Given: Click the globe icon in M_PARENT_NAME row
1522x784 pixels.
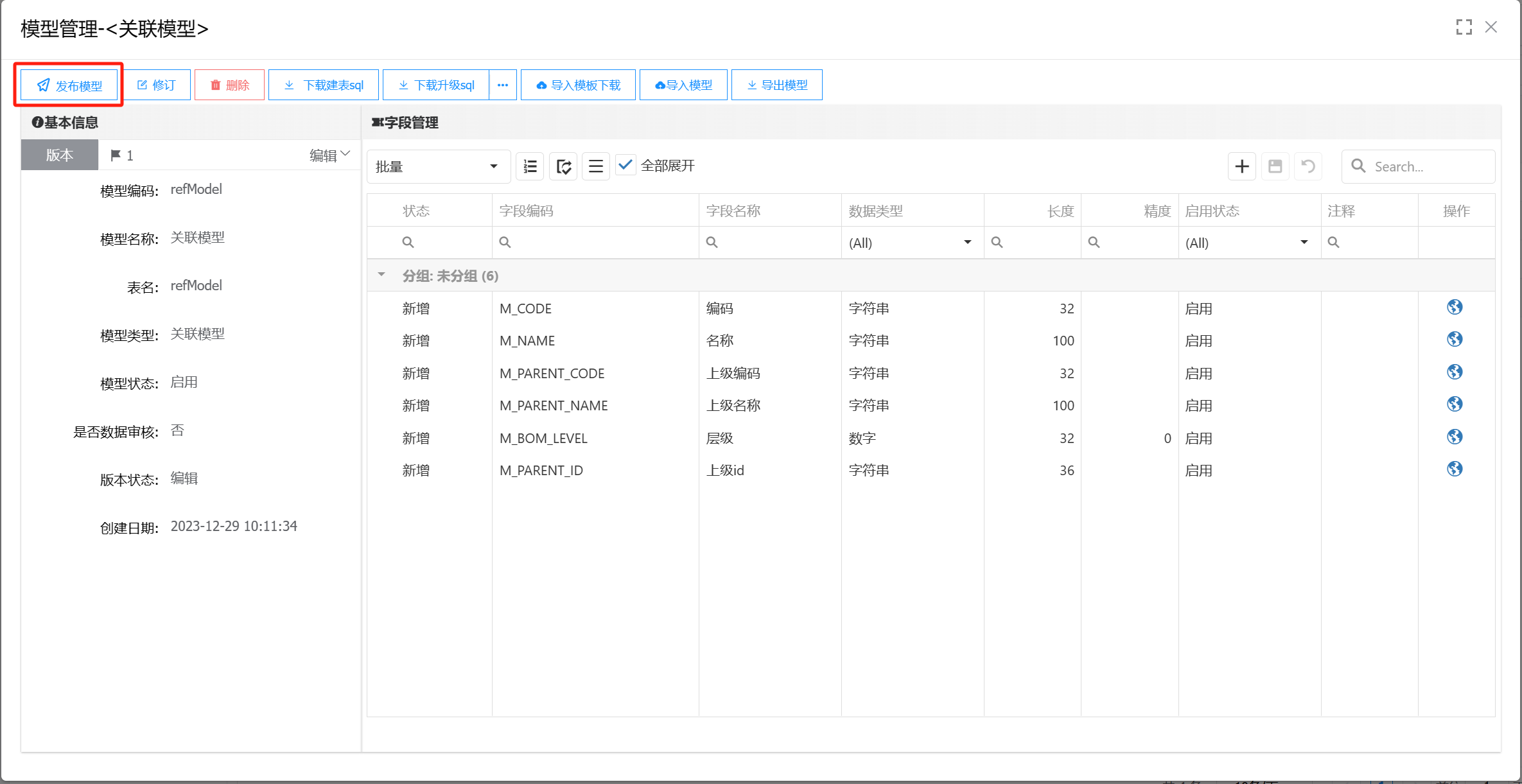Looking at the screenshot, I should click(x=1455, y=405).
